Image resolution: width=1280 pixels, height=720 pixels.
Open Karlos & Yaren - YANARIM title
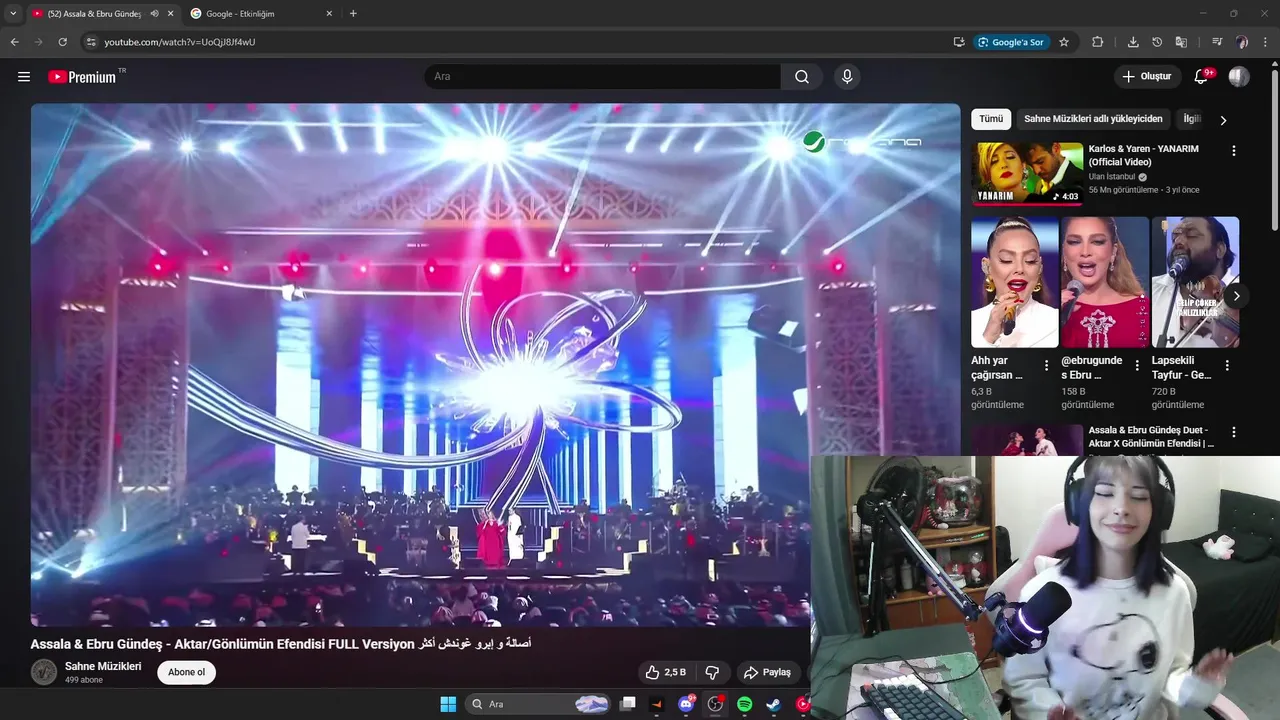pyautogui.click(x=1144, y=155)
